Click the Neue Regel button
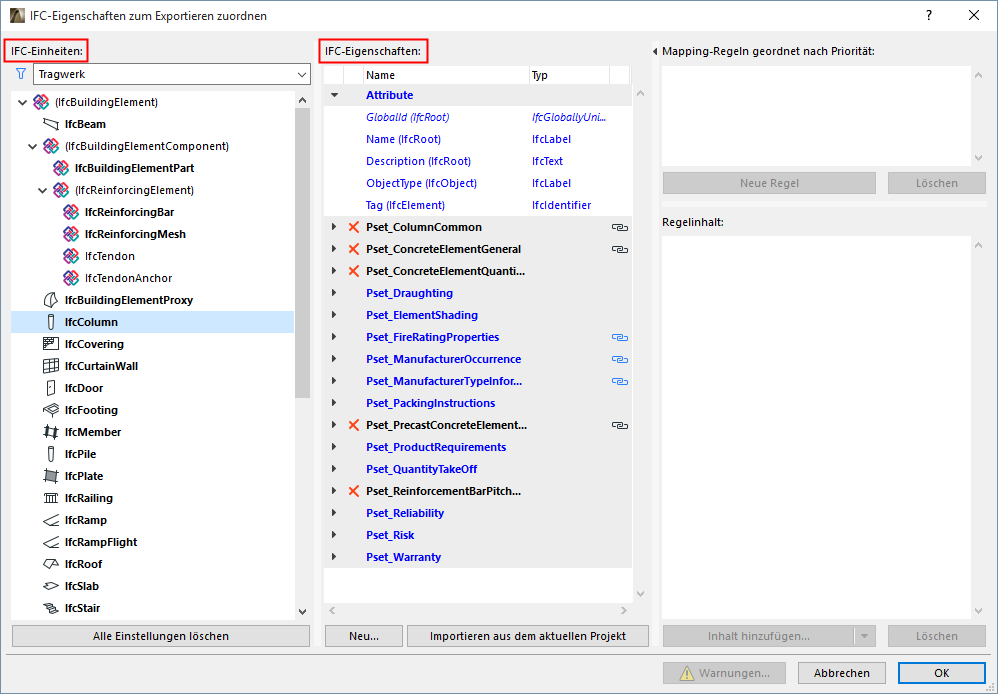Screen dimensions: 998x694 point(769,183)
